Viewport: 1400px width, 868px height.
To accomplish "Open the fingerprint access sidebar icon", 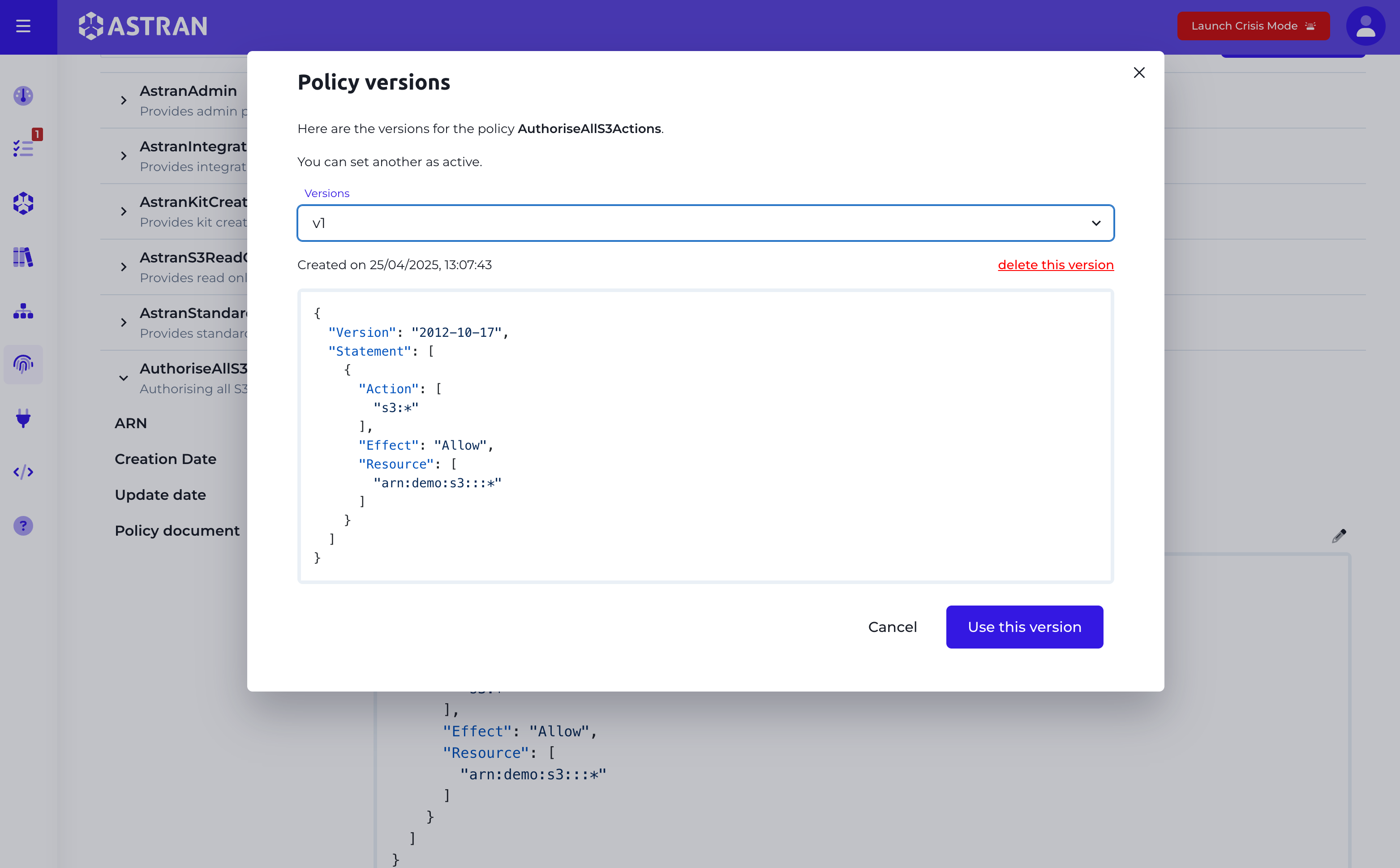I will pos(23,364).
